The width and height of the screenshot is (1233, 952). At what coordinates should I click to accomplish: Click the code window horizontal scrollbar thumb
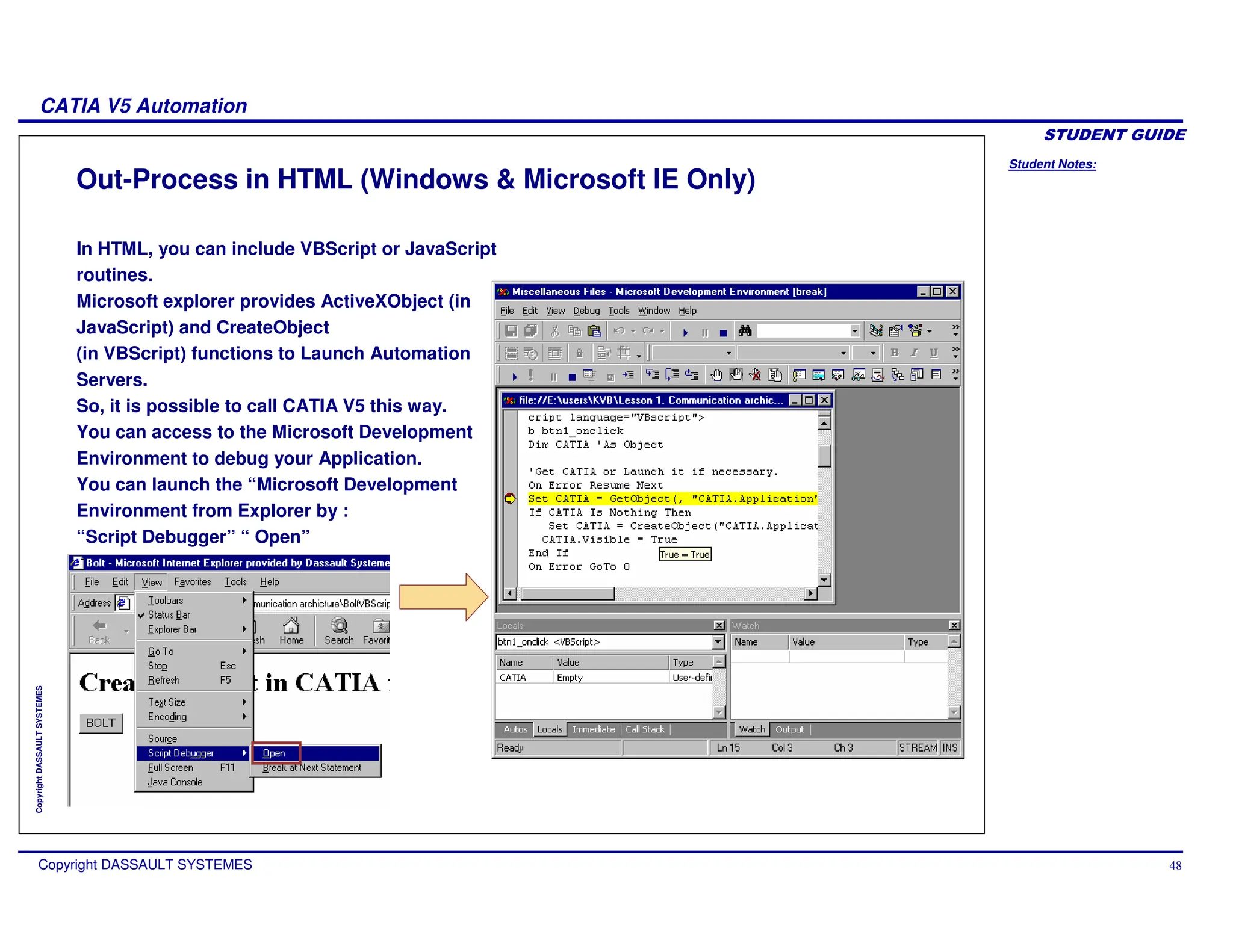pyautogui.click(x=567, y=593)
